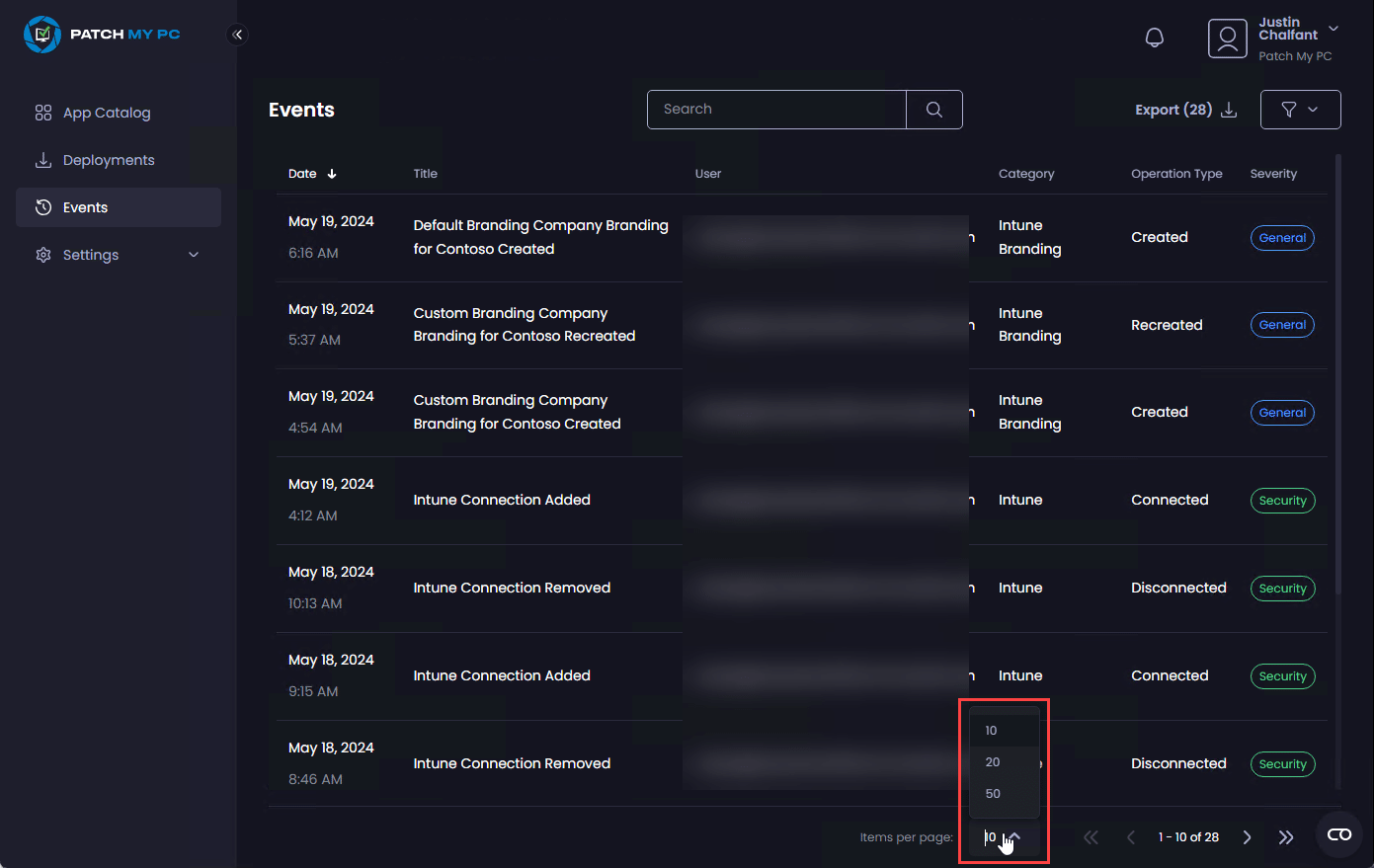Expand the Settings menu chevron
Image resolution: width=1374 pixels, height=868 pixels.
194,255
